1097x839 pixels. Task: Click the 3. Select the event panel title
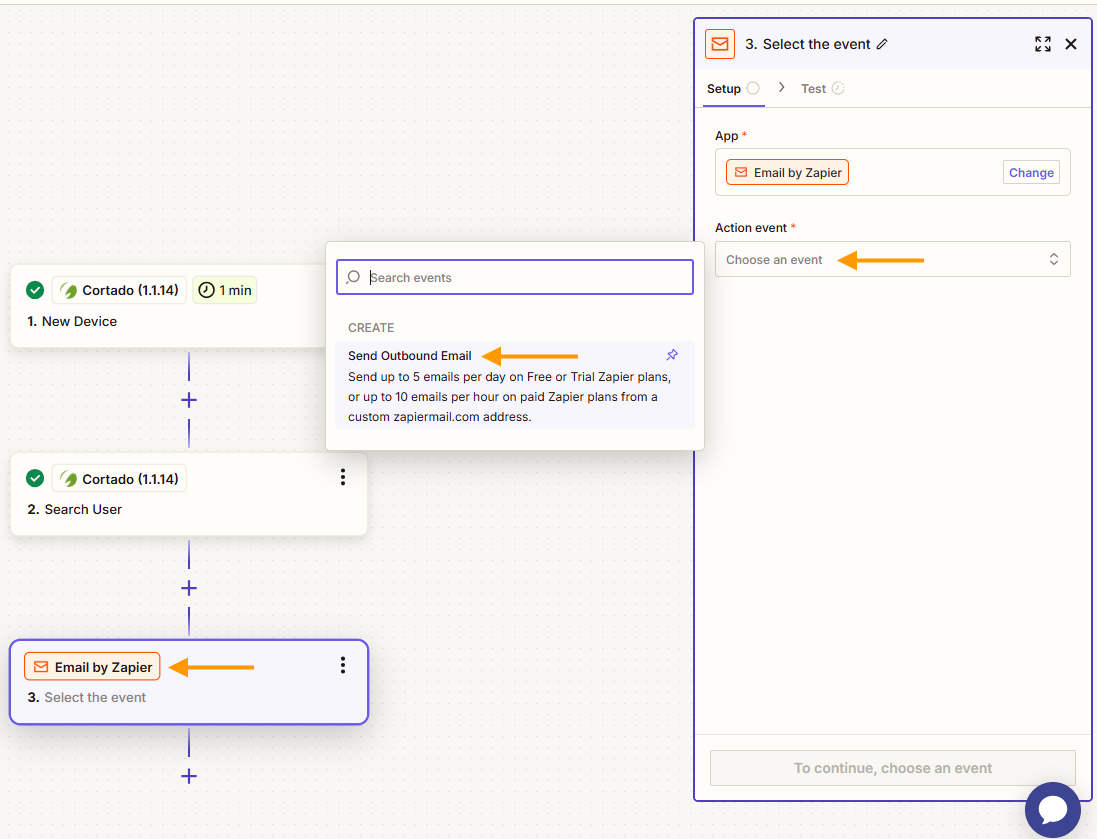pos(807,44)
